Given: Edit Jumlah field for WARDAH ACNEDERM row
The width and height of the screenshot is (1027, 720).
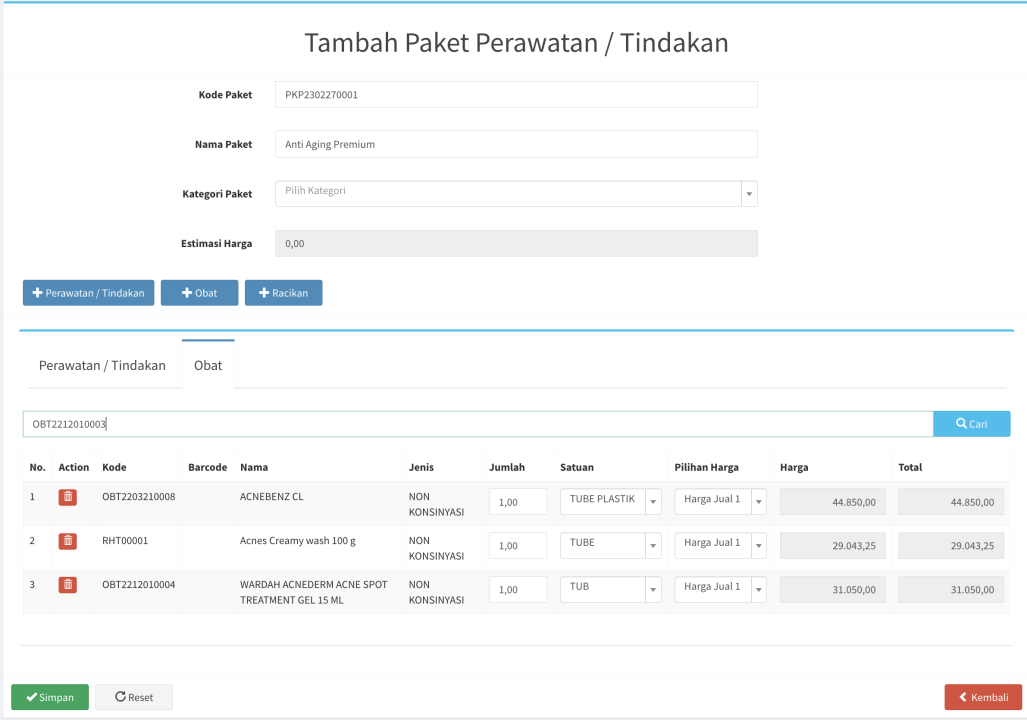Looking at the screenshot, I should point(518,590).
